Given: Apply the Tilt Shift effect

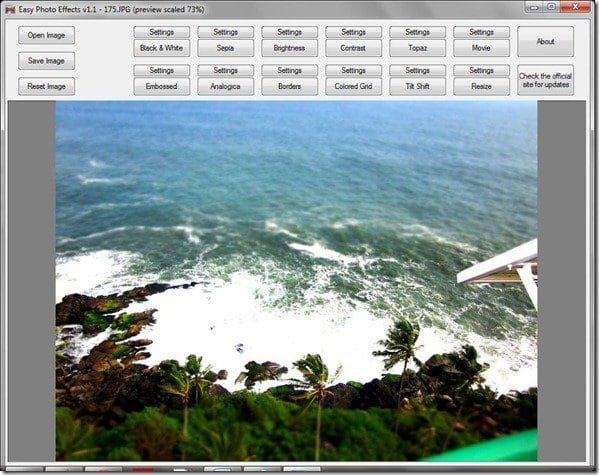Looking at the screenshot, I should (418, 86).
